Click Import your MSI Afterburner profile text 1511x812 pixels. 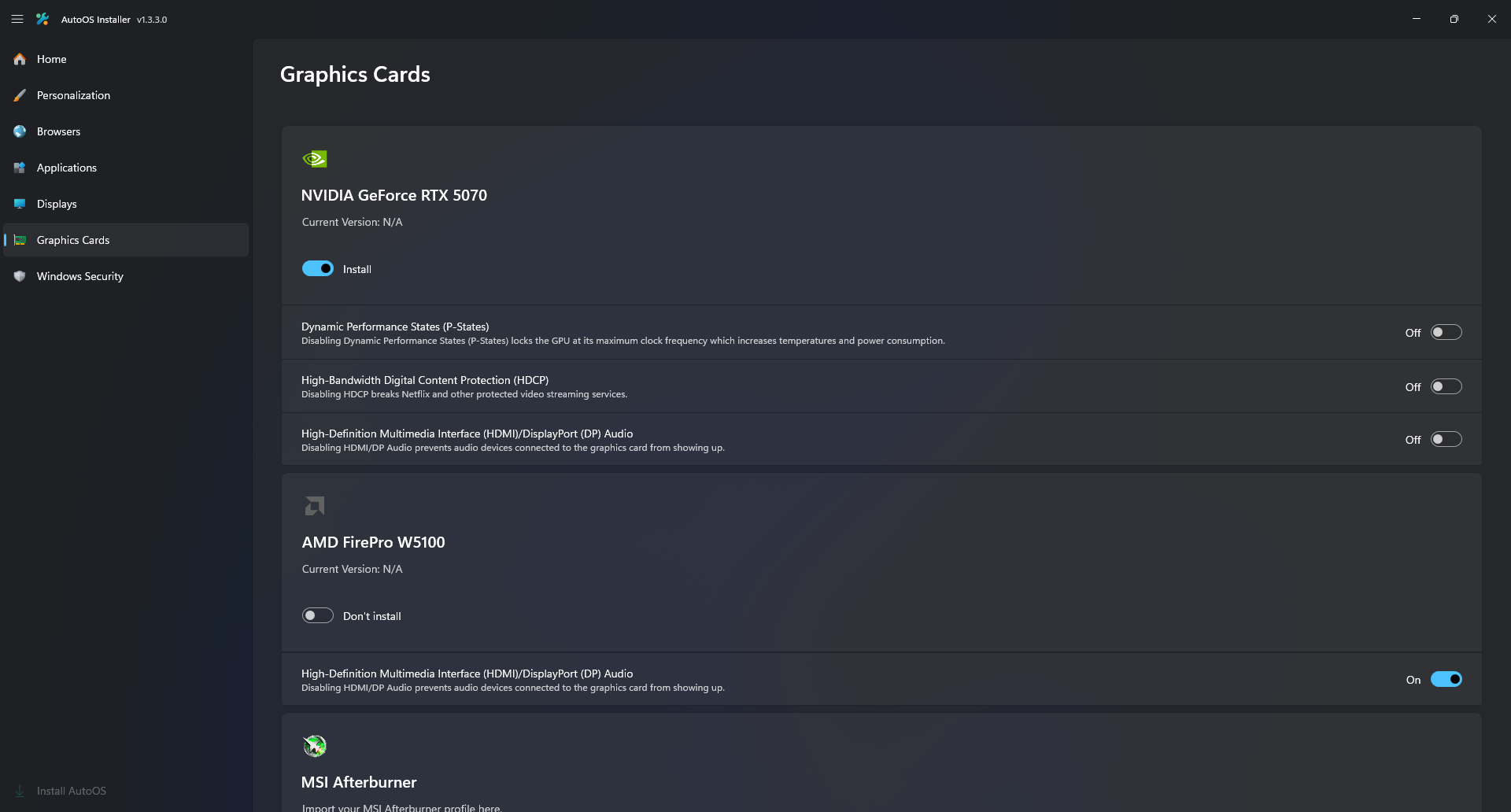(402, 807)
